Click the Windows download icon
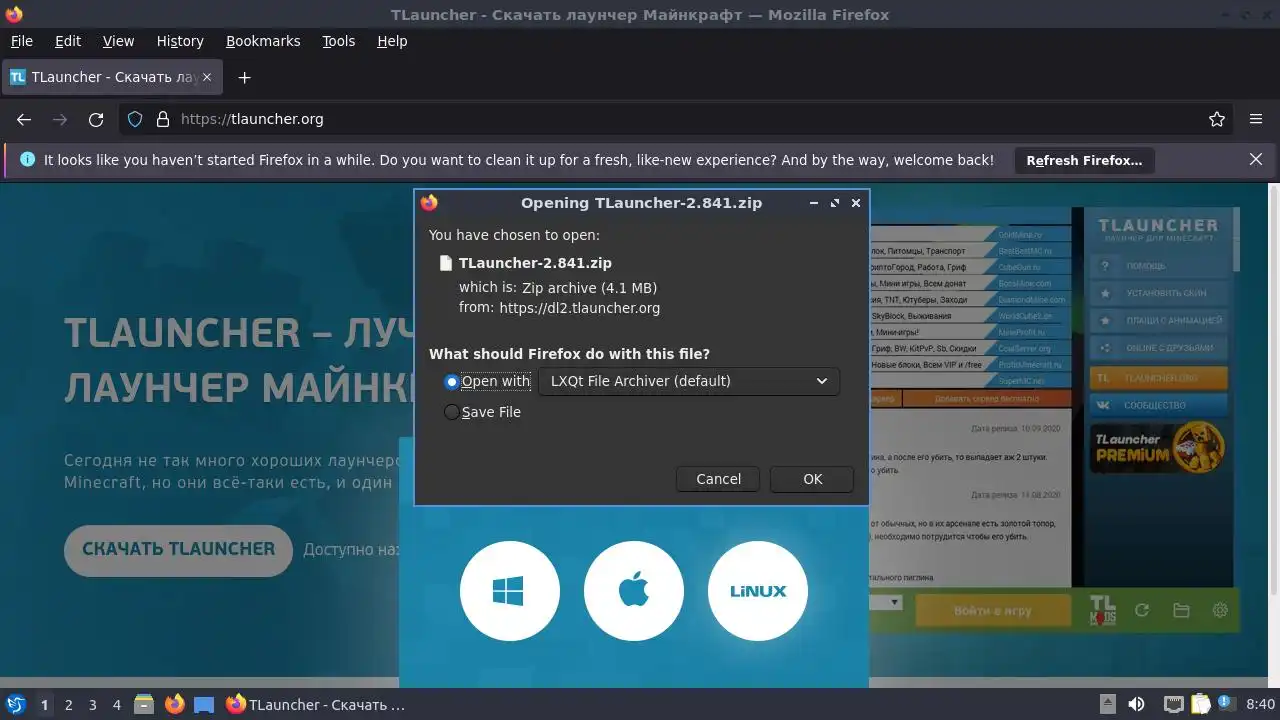This screenshot has height=720, width=1280. pos(509,591)
